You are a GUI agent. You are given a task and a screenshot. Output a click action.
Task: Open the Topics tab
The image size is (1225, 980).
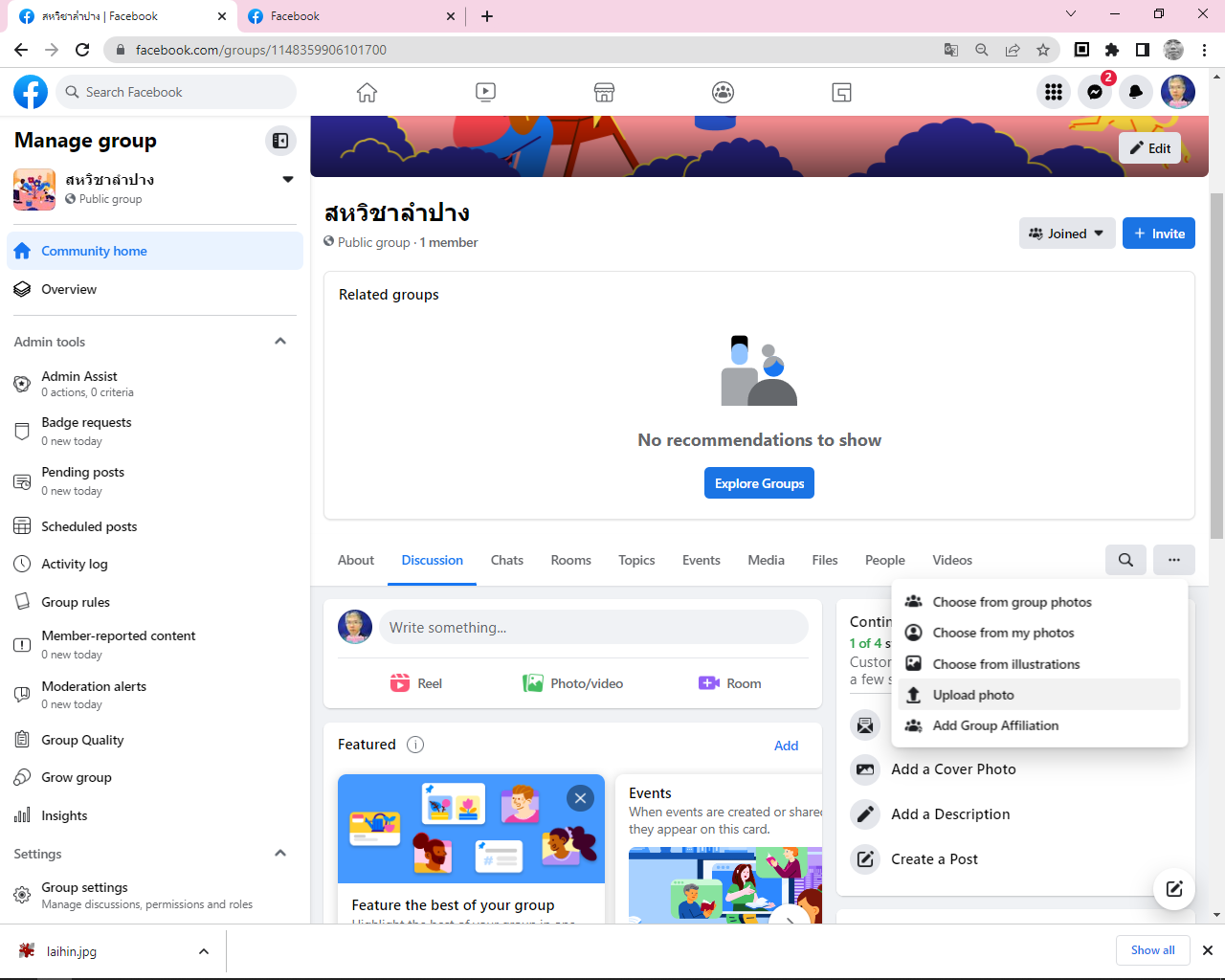636,560
